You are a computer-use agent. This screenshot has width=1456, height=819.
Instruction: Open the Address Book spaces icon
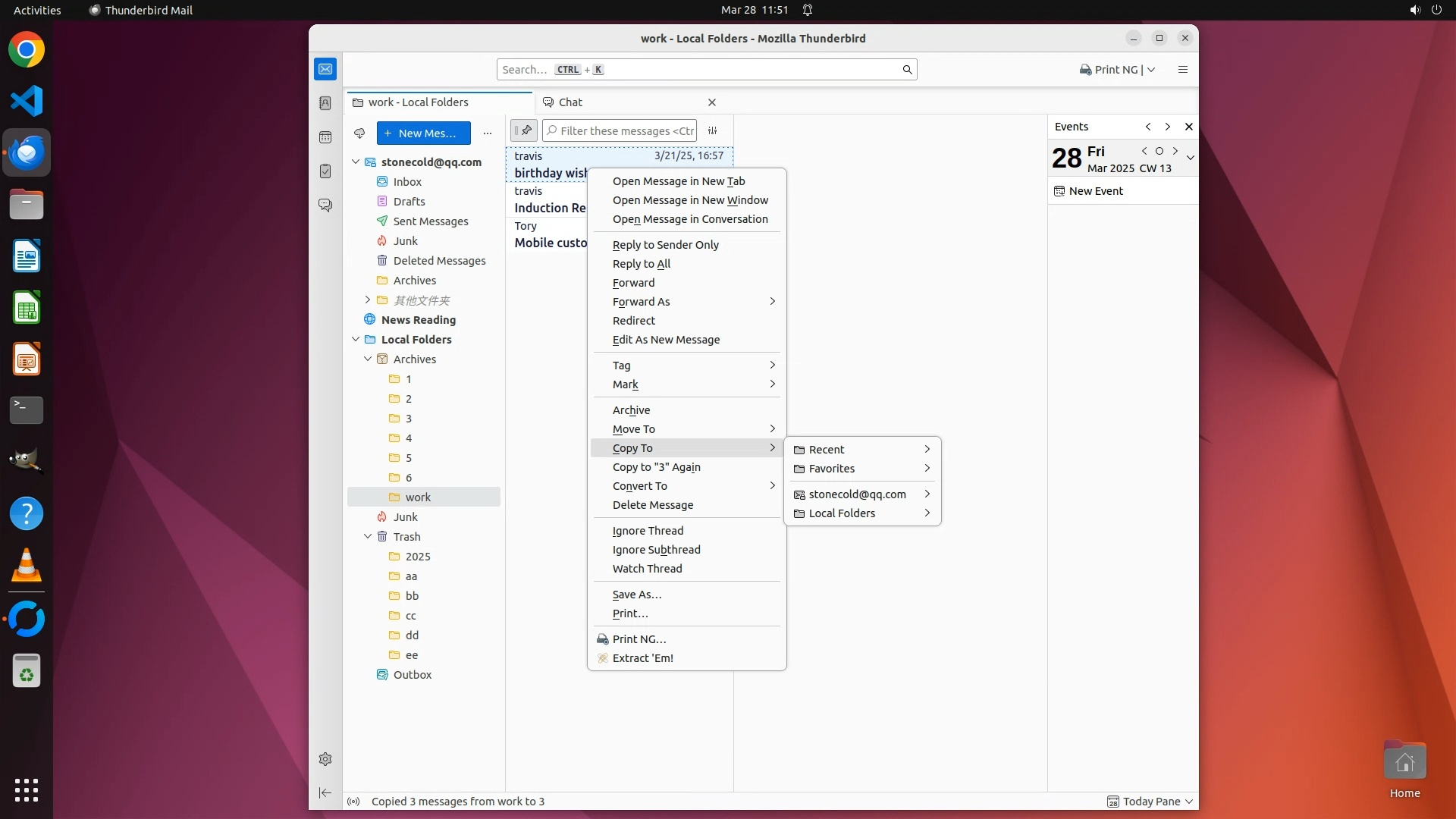tap(325, 103)
